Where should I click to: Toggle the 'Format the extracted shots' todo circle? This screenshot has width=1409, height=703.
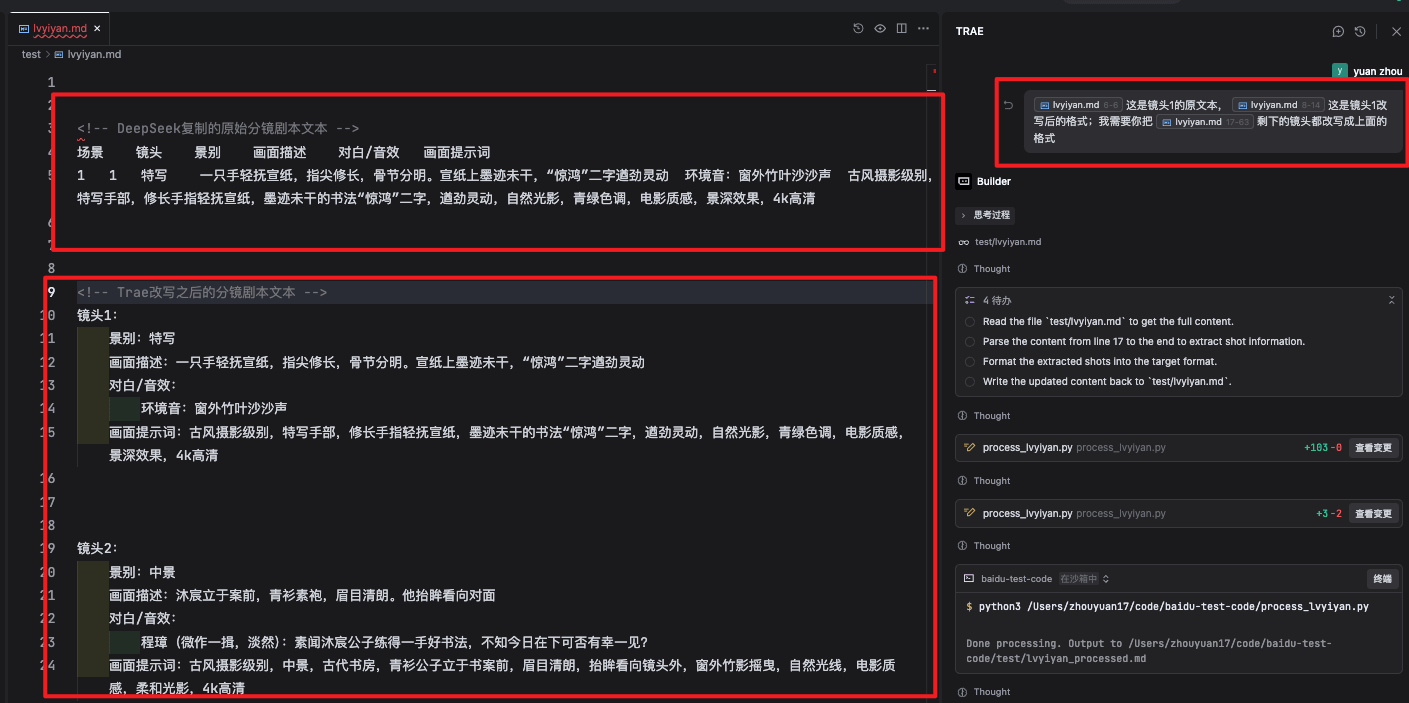970,362
